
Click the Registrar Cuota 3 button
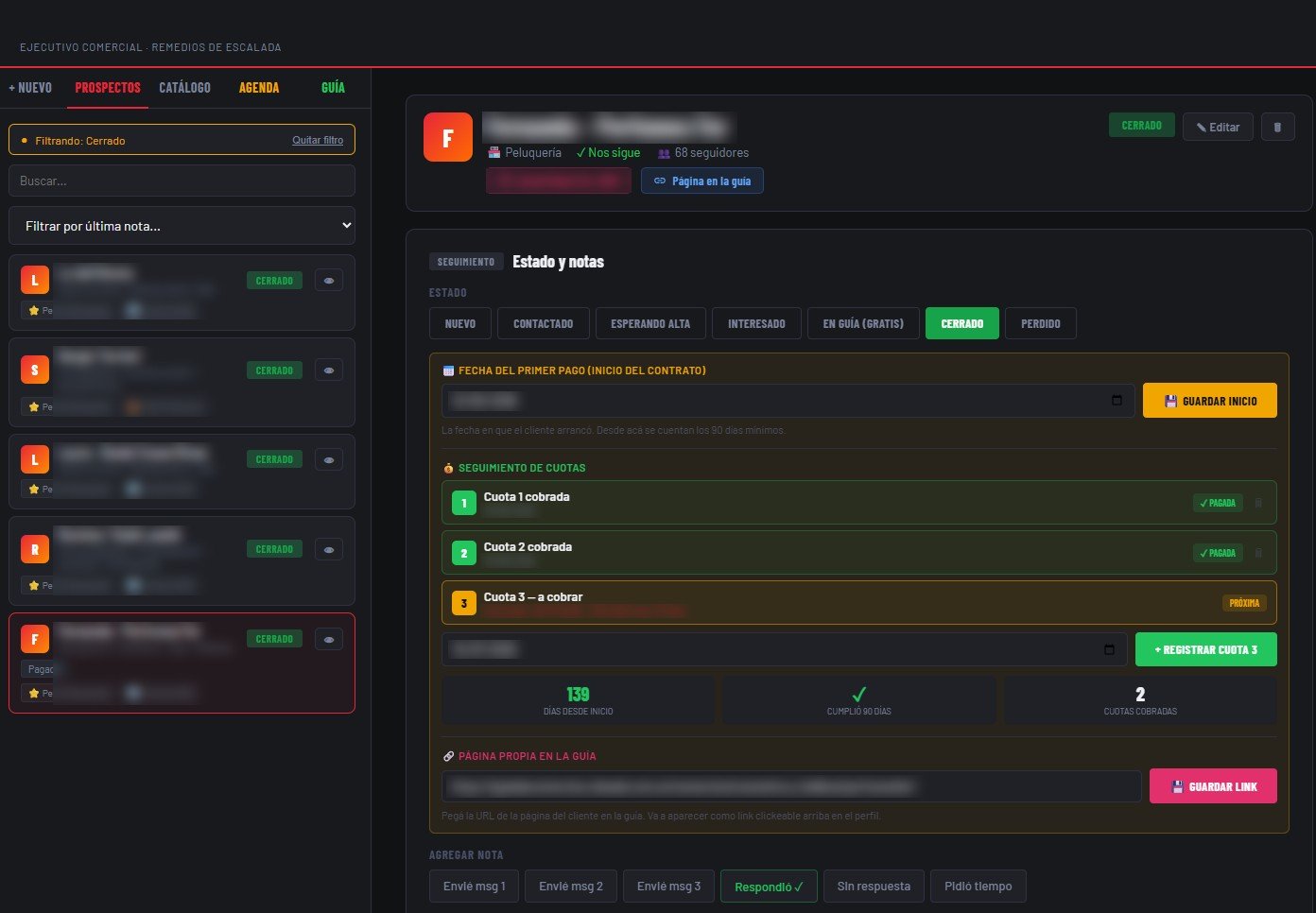[1206, 649]
